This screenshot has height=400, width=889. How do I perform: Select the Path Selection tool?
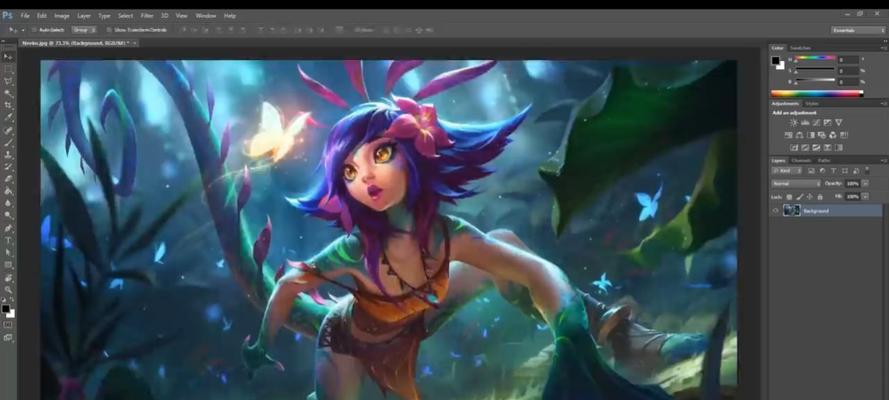pyautogui.click(x=9, y=252)
